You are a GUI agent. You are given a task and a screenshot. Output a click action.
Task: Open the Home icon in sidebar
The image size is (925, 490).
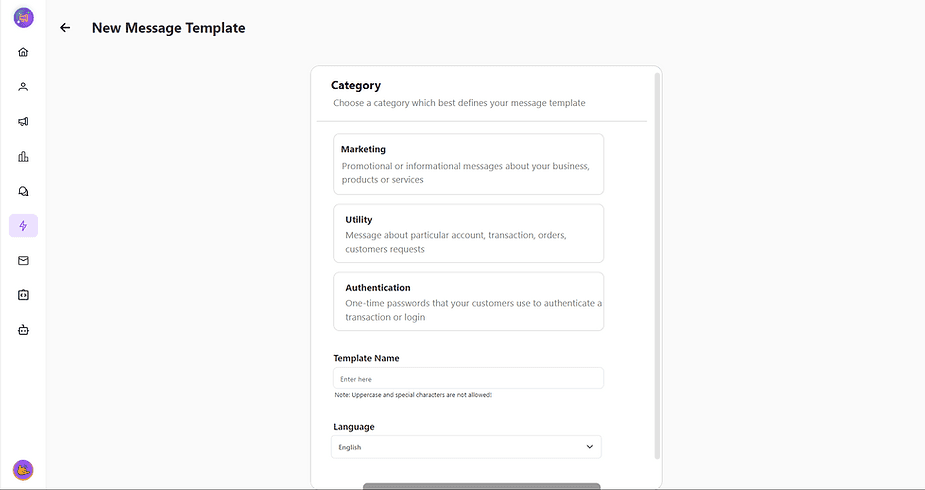23,52
